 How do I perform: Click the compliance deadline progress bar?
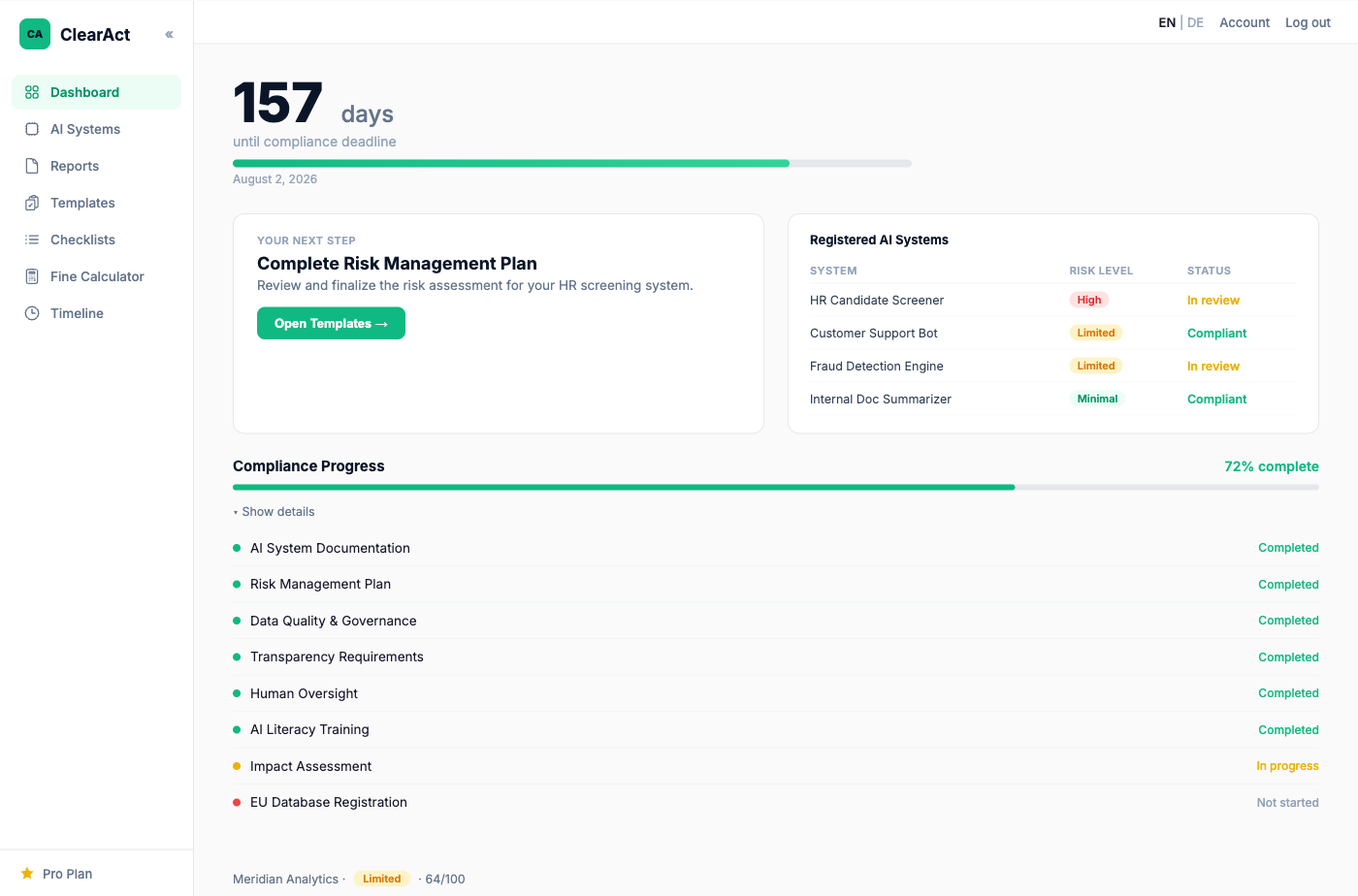[571, 163]
